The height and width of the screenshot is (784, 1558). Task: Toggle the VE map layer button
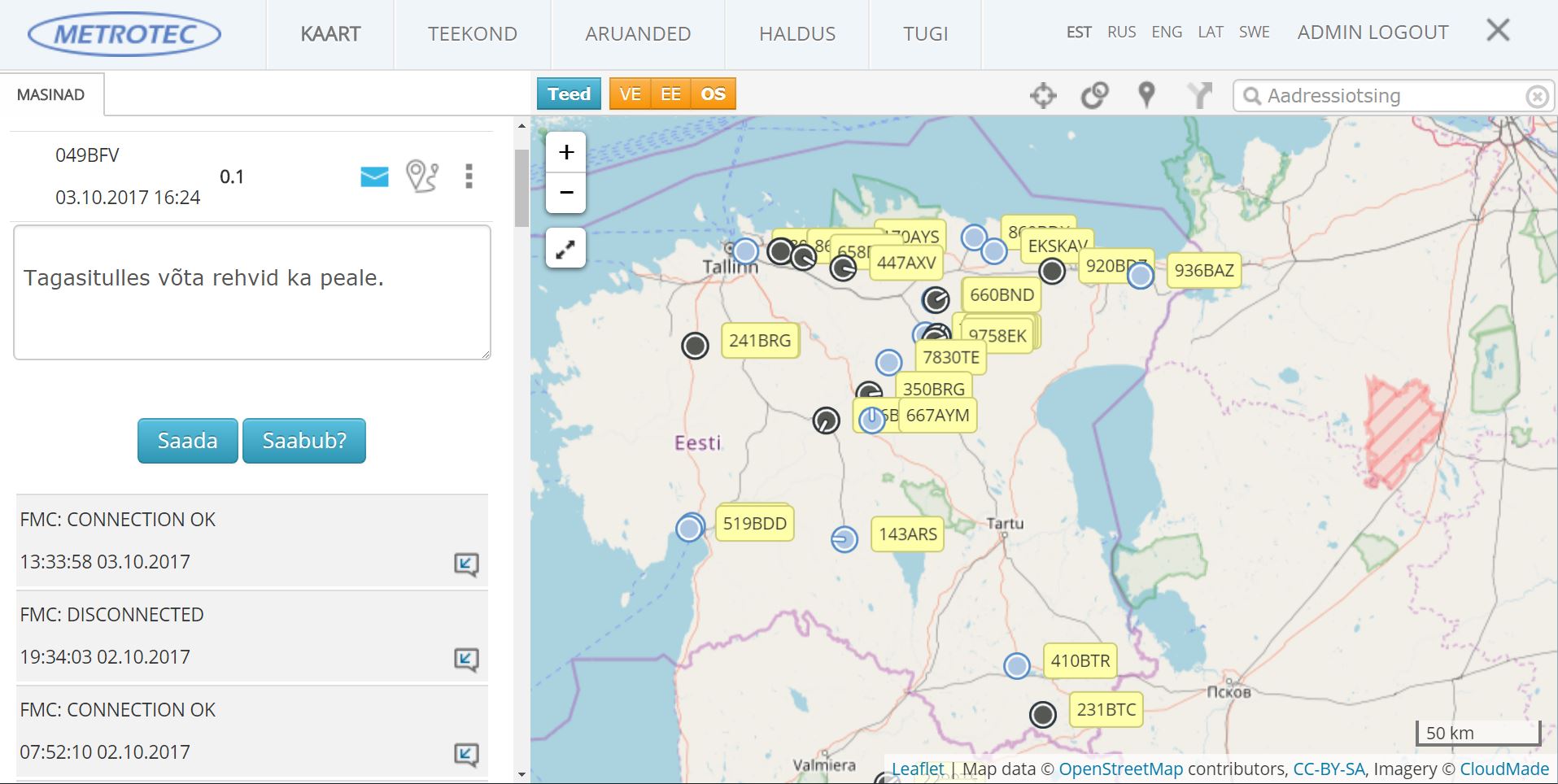tap(630, 94)
